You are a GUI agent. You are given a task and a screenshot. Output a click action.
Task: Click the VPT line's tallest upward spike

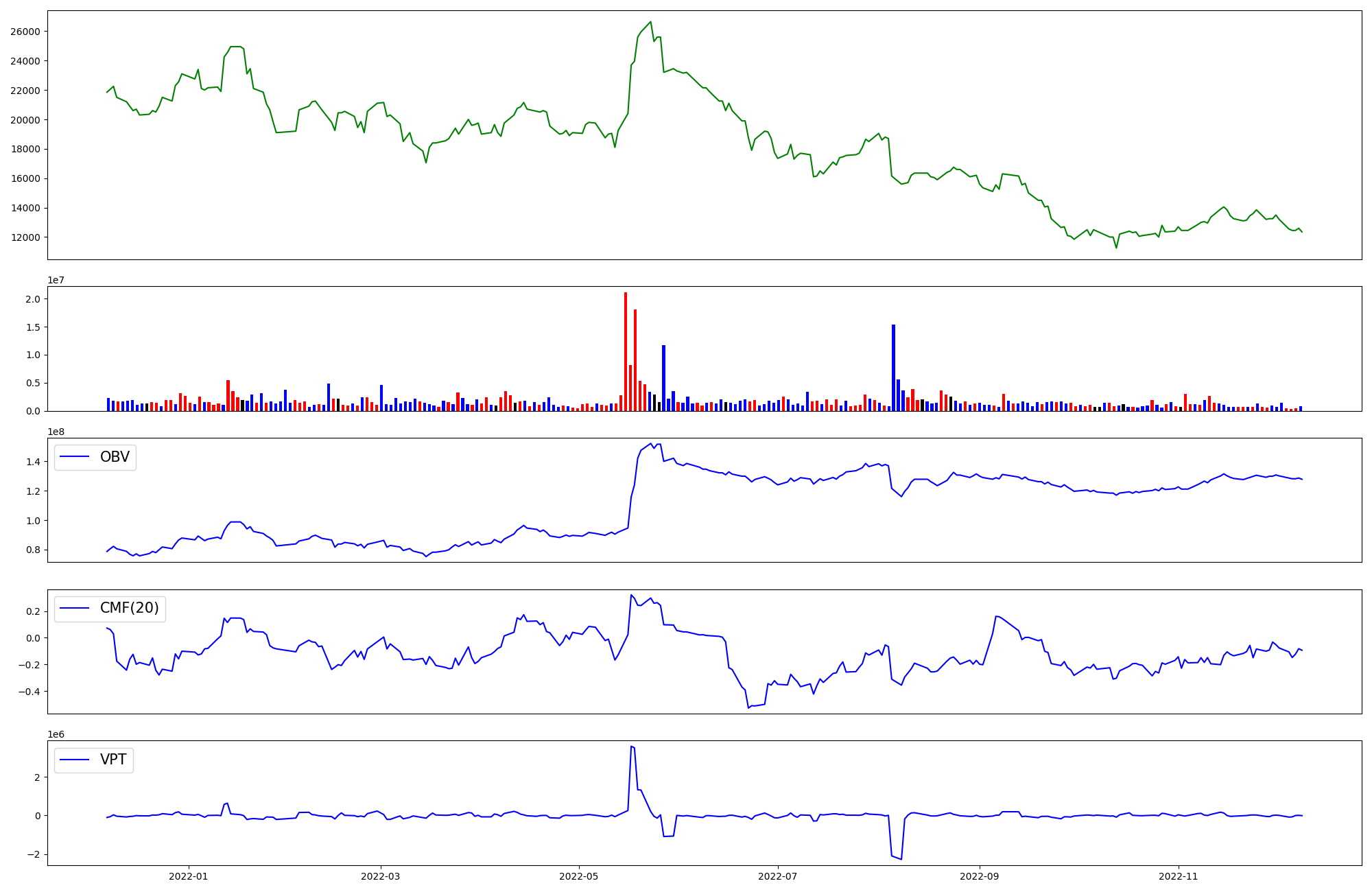tap(631, 747)
